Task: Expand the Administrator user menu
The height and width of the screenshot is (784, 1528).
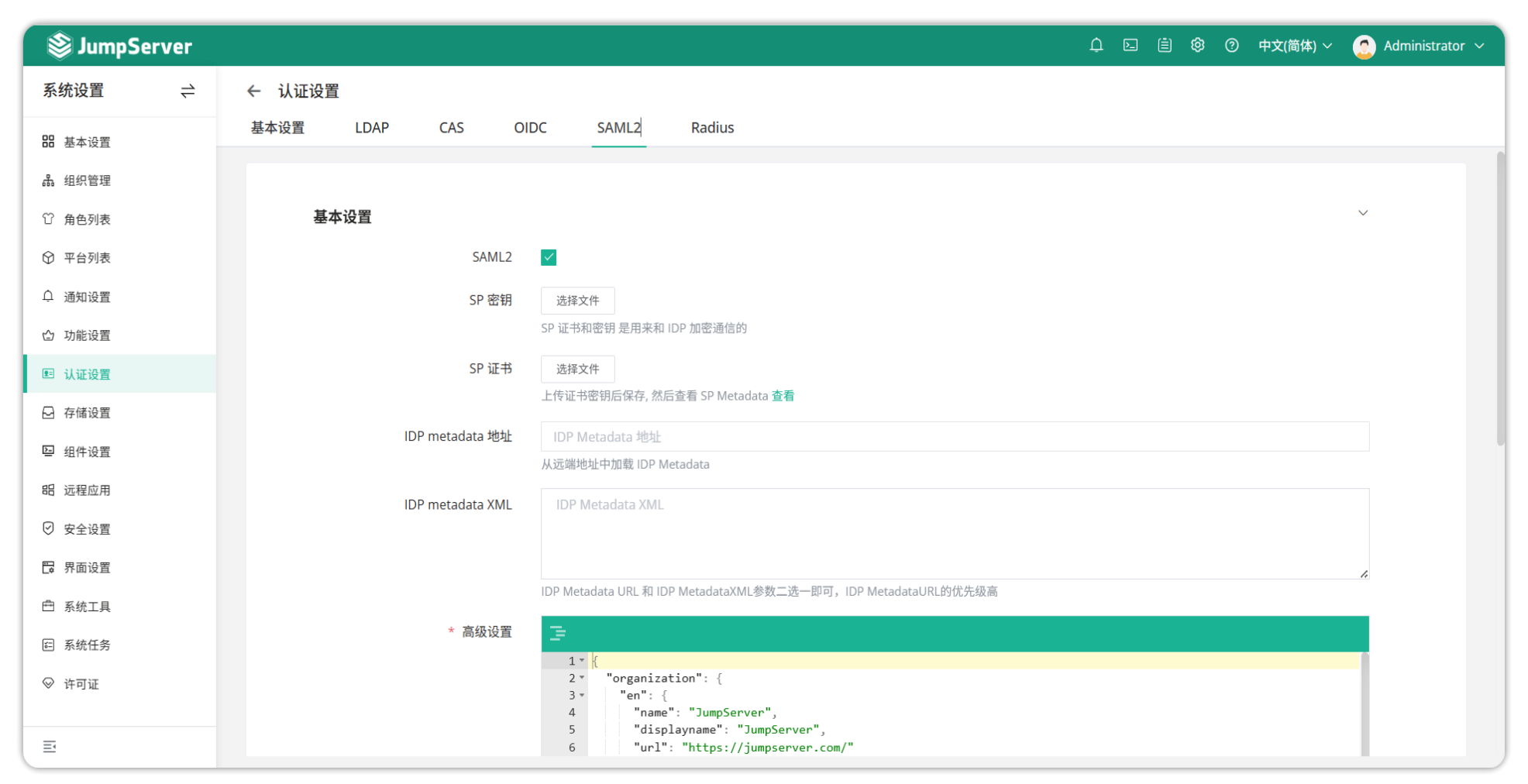Action: tap(1419, 46)
